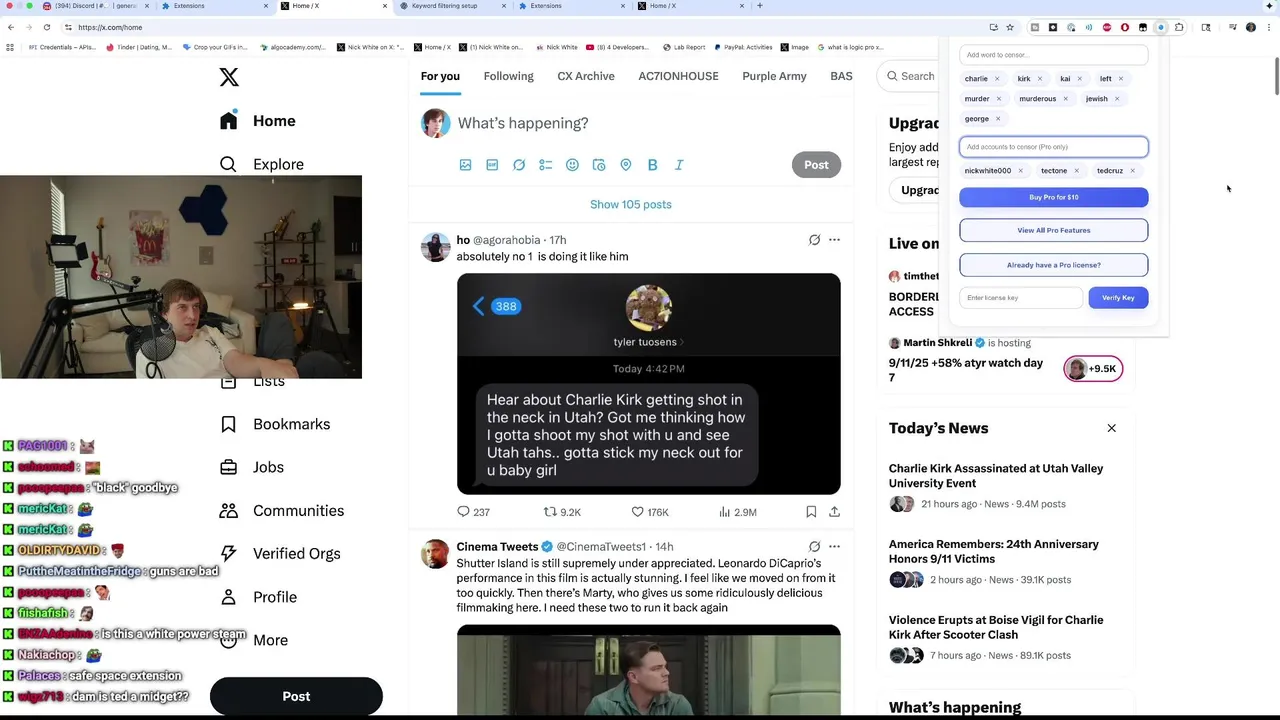Share ho's post
The image size is (1280, 720).
coord(834,512)
